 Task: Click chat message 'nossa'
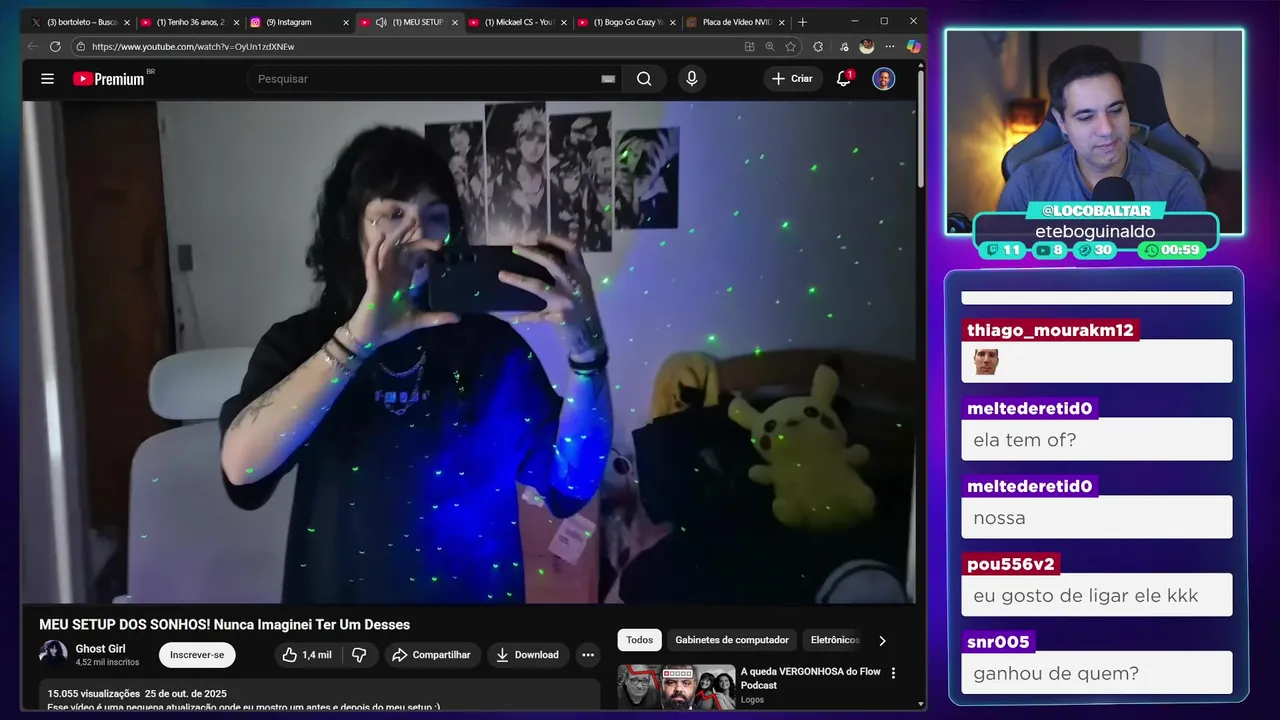999,518
